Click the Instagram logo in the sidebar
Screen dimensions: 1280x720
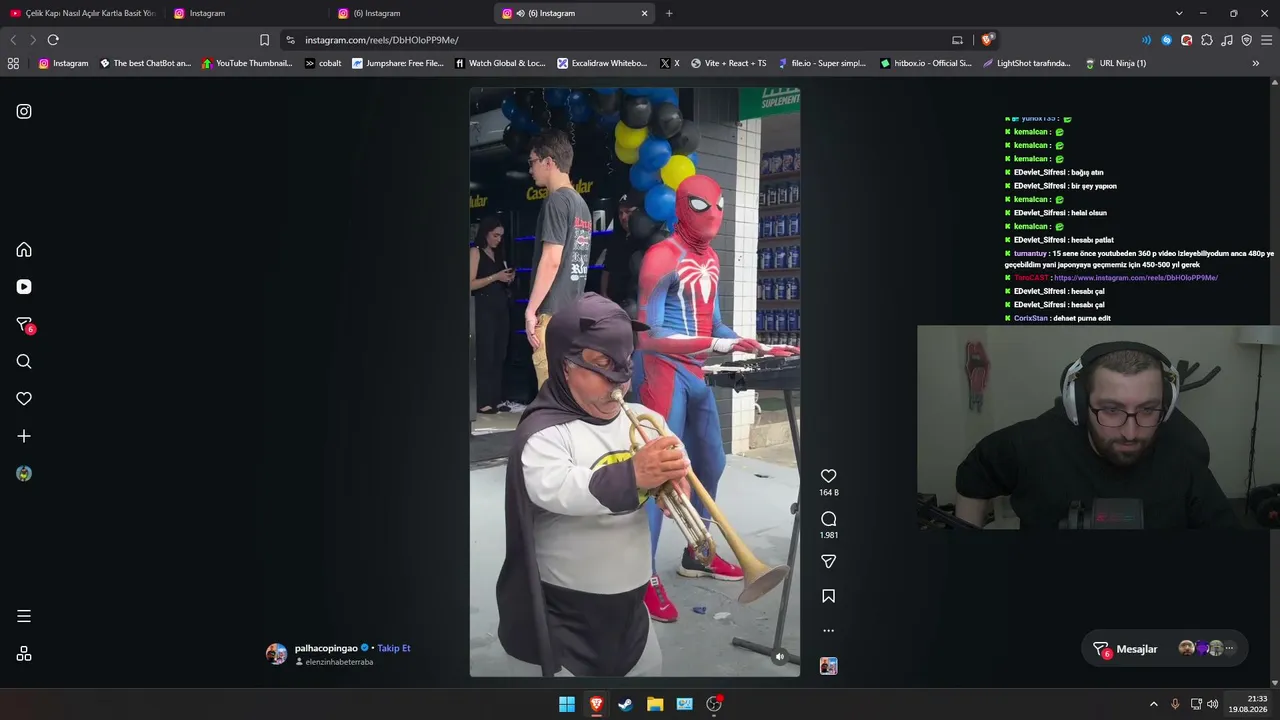coord(24,111)
